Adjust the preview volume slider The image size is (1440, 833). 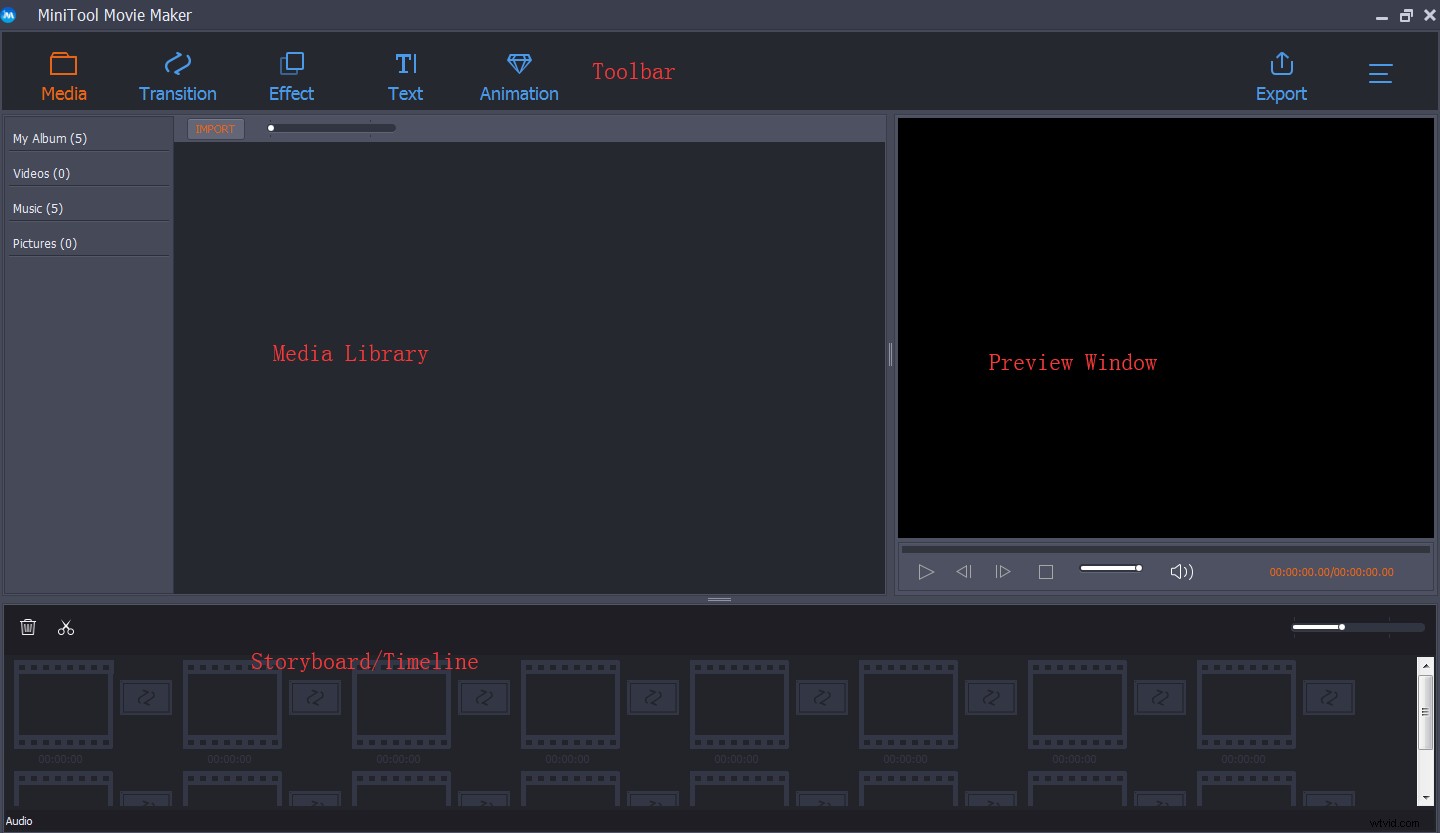(1110, 567)
